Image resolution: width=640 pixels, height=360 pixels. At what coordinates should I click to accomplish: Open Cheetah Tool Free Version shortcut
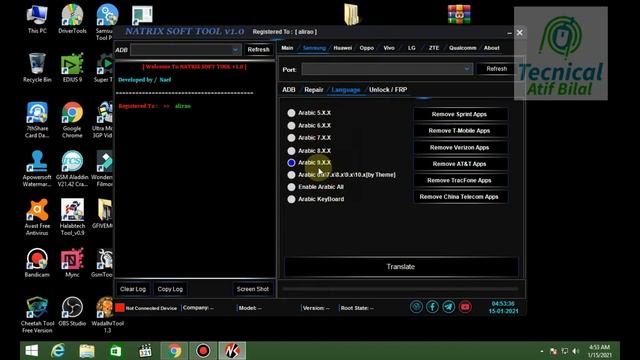pyautogui.click(x=37, y=315)
